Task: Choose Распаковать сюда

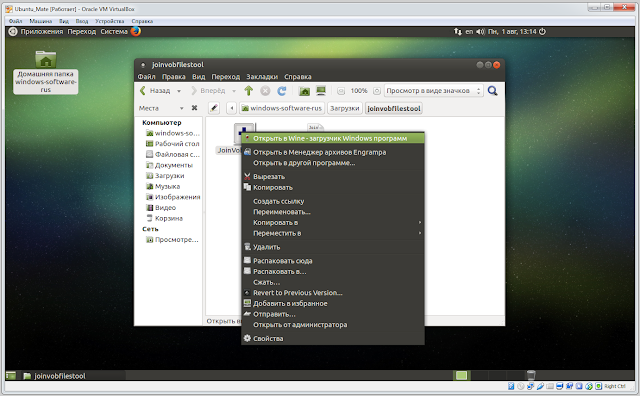Action: pyautogui.click(x=333, y=261)
